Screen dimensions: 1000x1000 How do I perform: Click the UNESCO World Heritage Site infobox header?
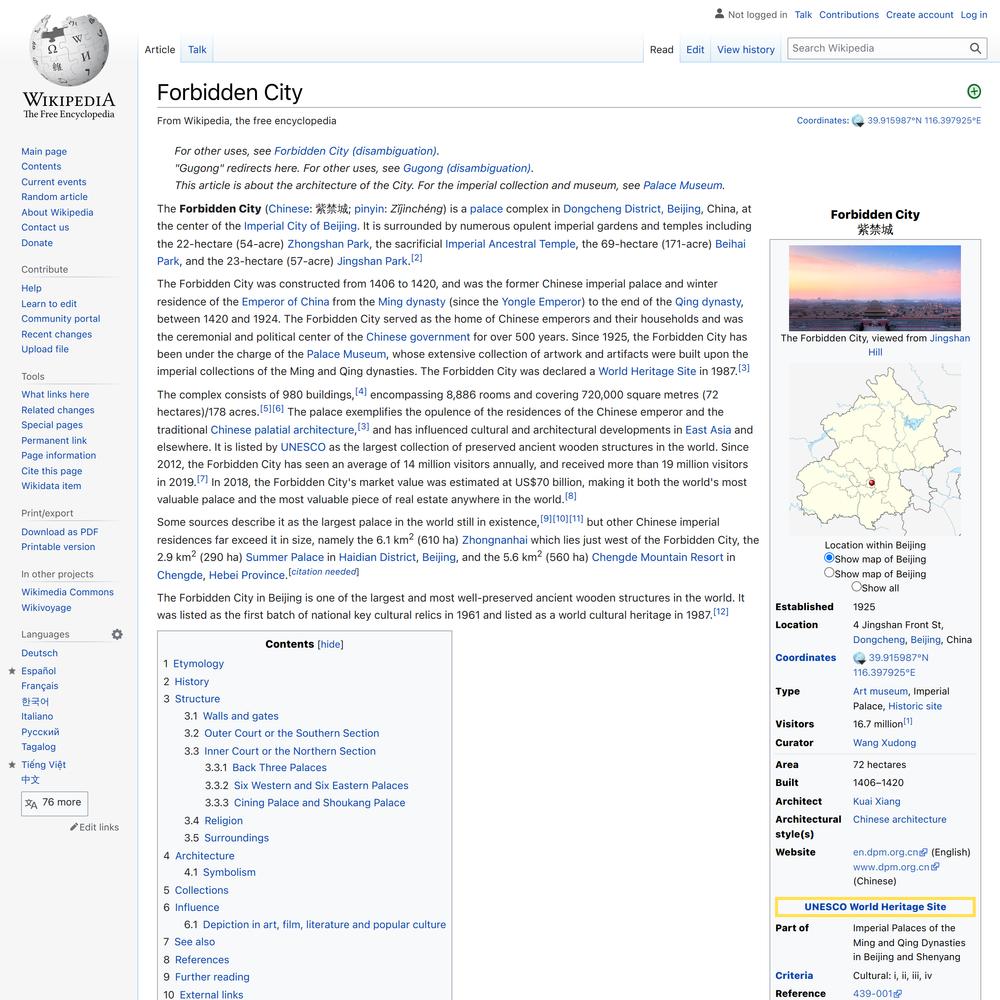tap(875, 907)
